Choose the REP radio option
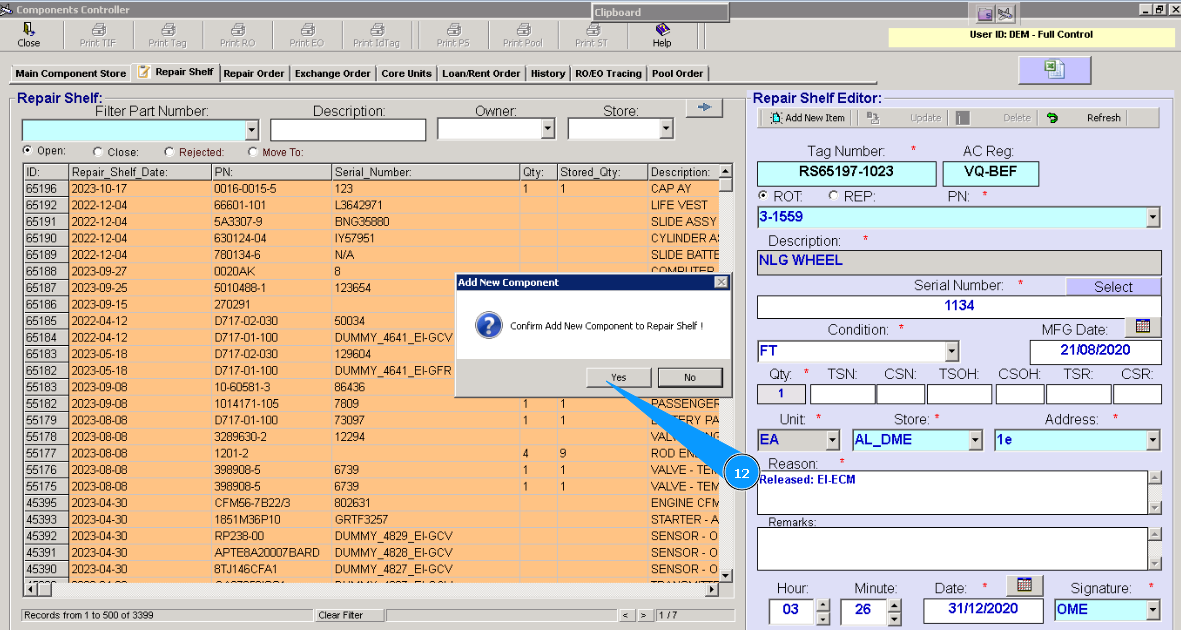 click(x=833, y=196)
